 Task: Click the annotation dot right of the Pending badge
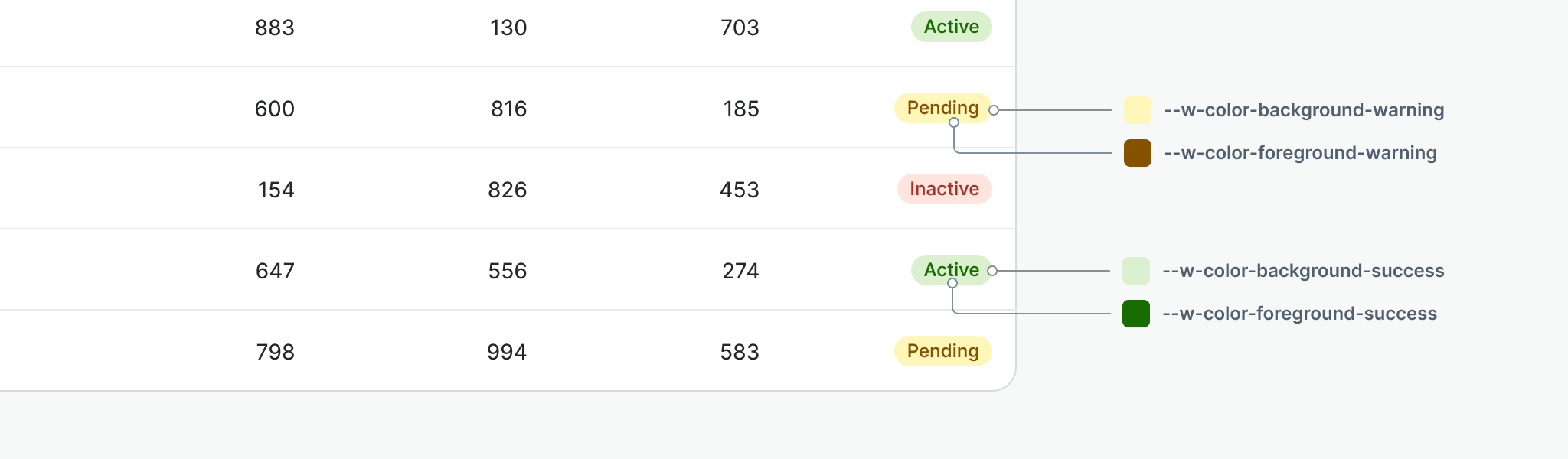tap(994, 110)
